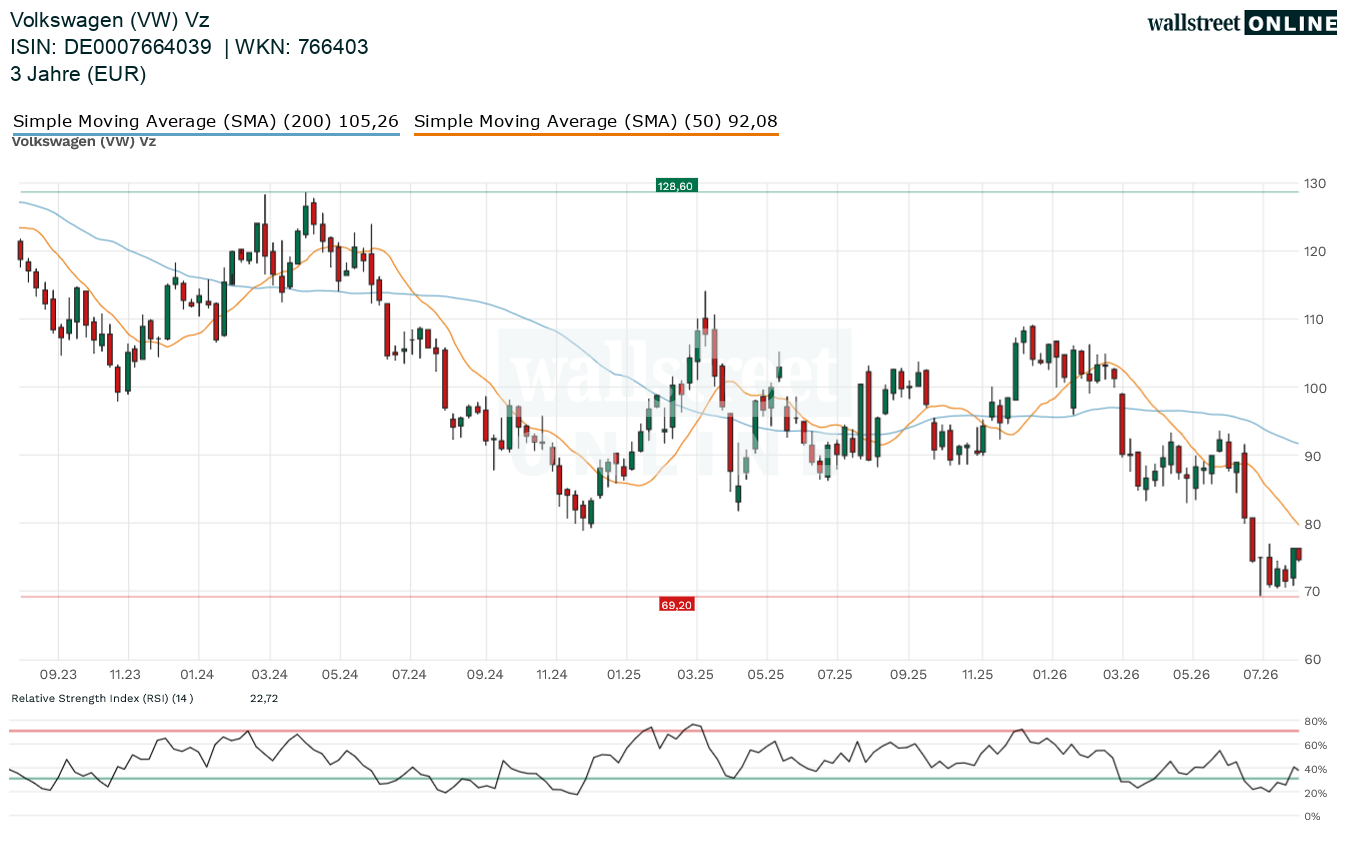Click the 69,20 low price marker
Image resolution: width=1349 pixels, height=843 pixels.
click(676, 605)
